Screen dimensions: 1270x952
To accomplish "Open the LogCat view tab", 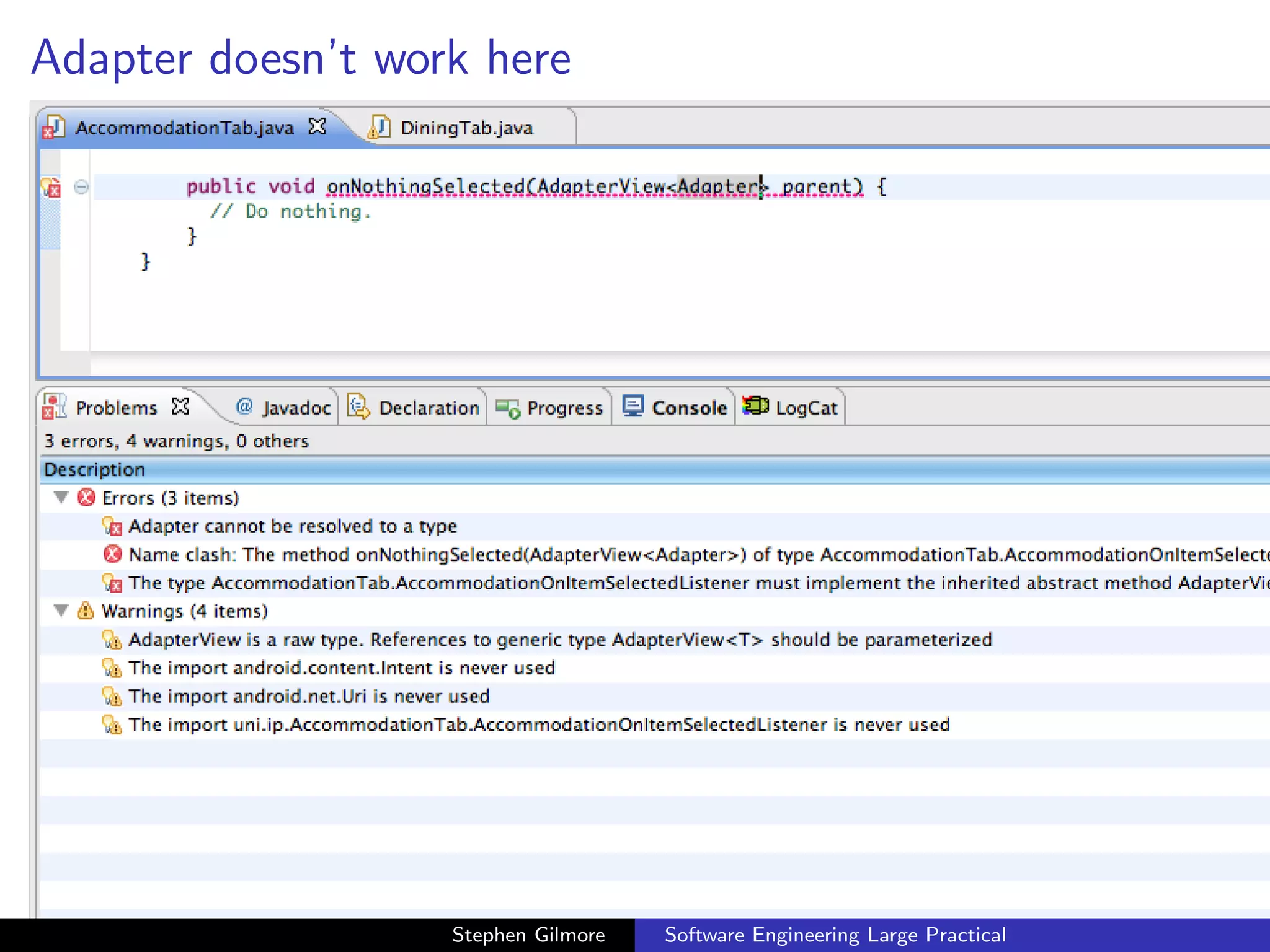I will pos(791,408).
